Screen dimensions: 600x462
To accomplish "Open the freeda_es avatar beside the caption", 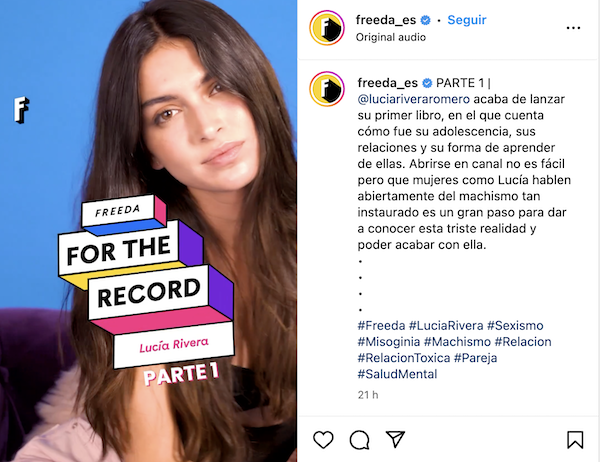I will point(327,89).
